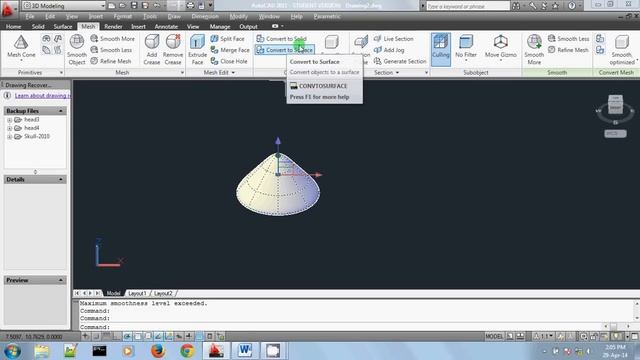Screen dimensions: 640x360
Task: Open Google Chrome from the taskbar
Action: [x=187, y=351]
